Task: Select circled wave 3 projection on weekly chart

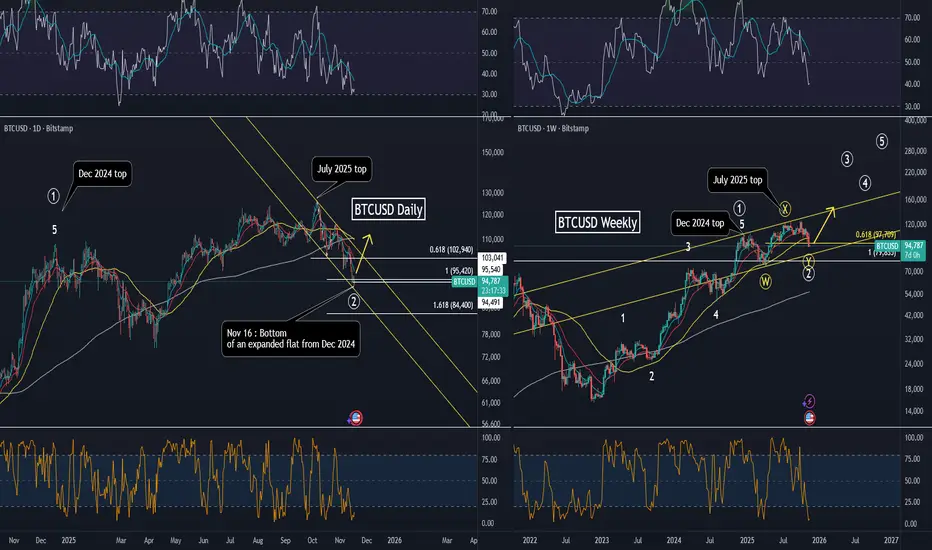Action: [846, 159]
